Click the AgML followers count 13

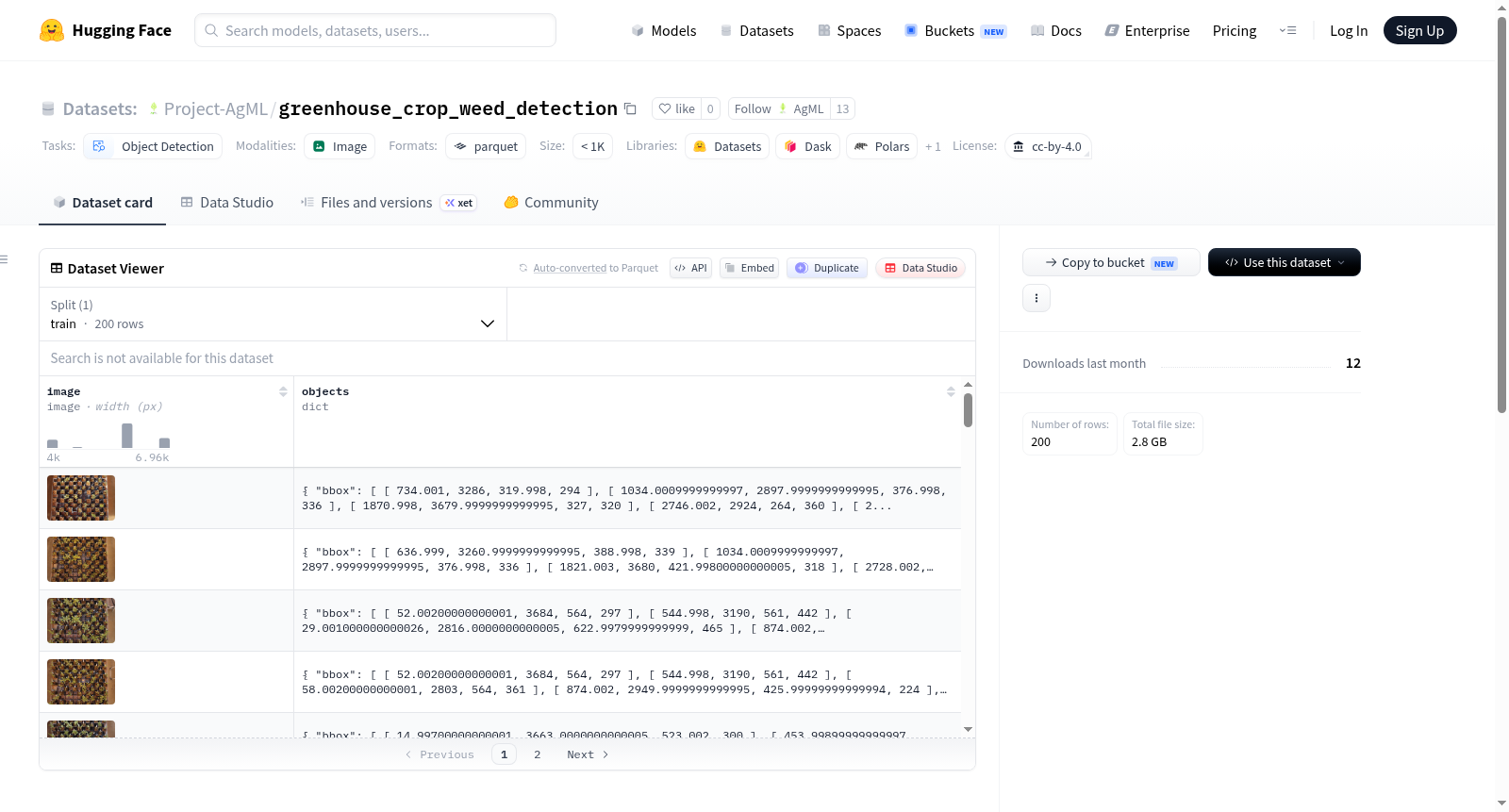[843, 108]
